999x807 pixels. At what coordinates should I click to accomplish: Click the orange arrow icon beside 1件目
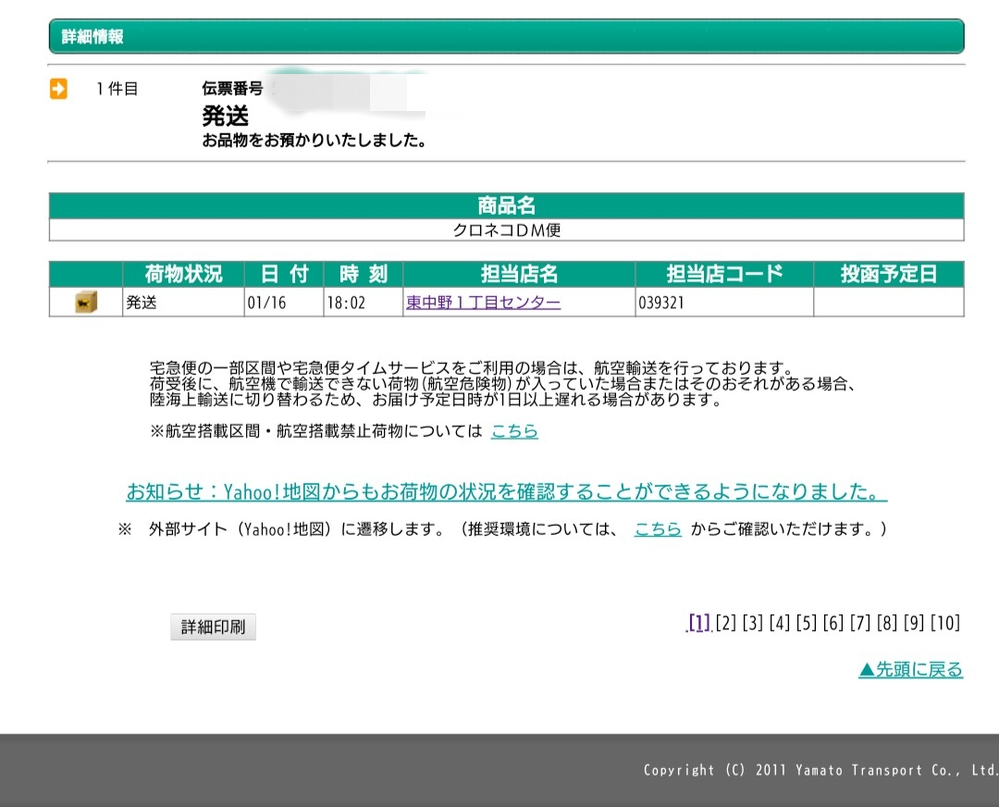pyautogui.click(x=58, y=89)
